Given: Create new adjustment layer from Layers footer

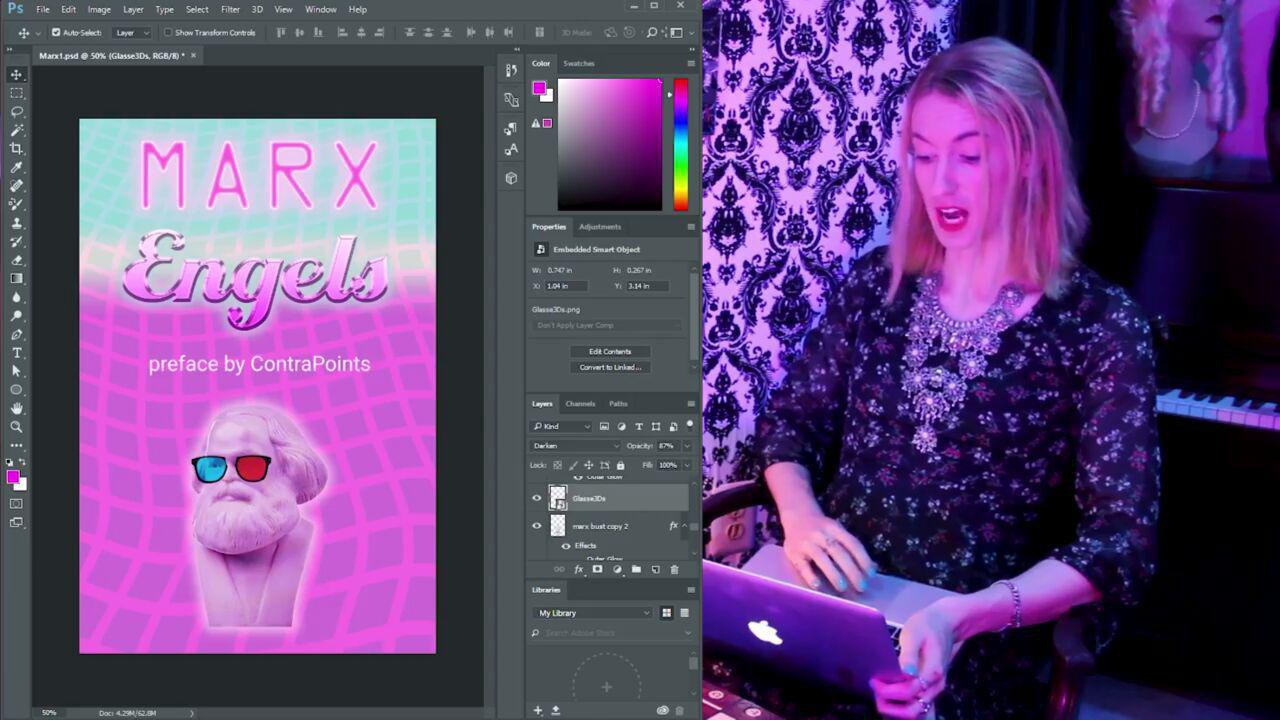Looking at the screenshot, I should coord(616,569).
